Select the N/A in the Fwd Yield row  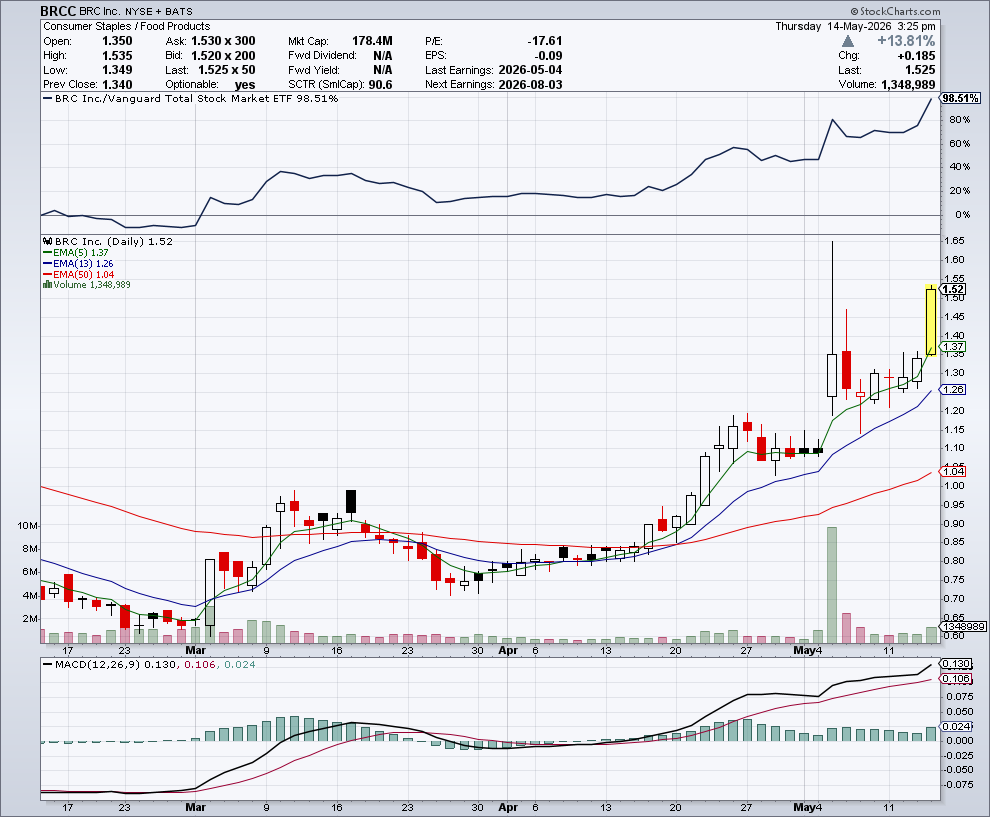click(383, 70)
